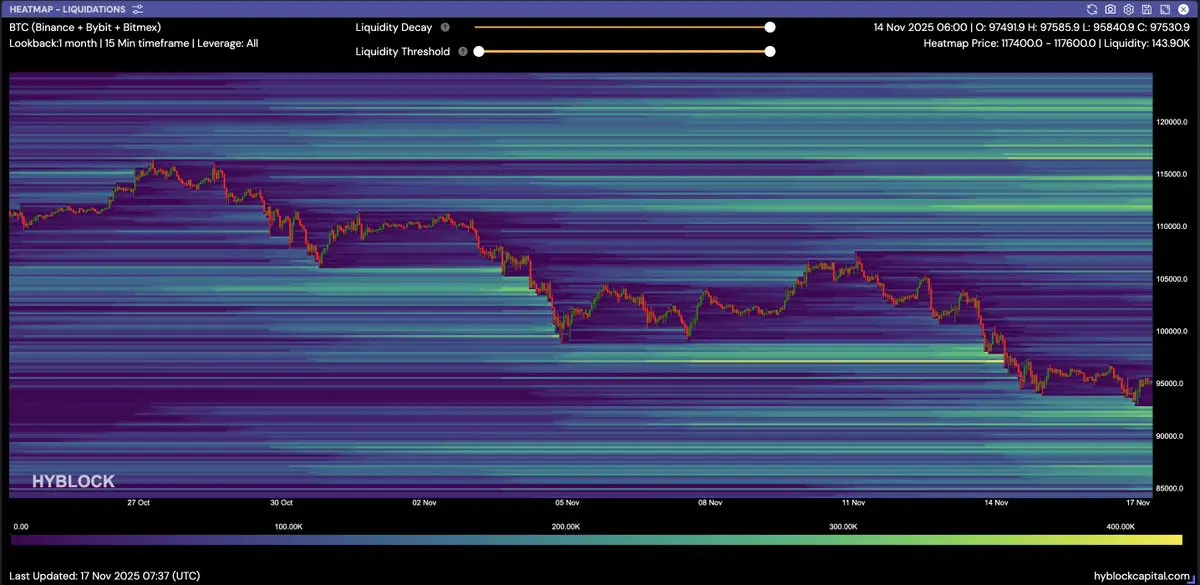Refresh the liquidation heatmap data

1092,9
